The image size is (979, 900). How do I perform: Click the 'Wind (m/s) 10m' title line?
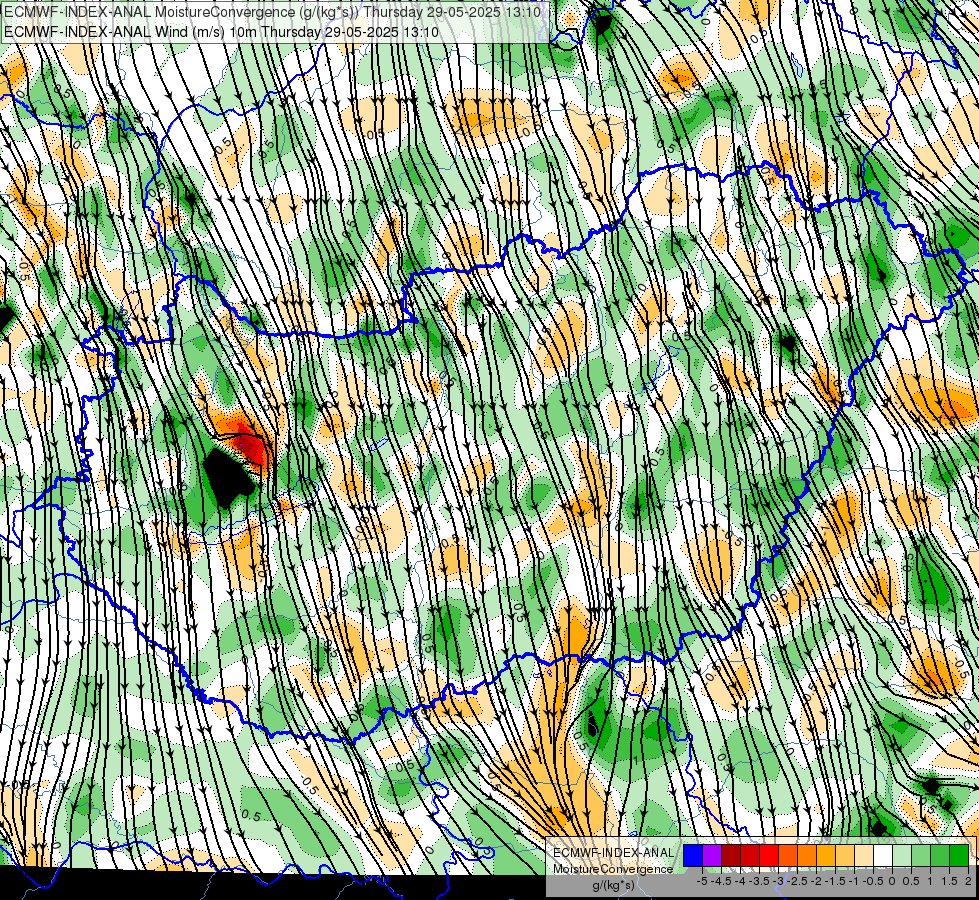(x=221, y=32)
